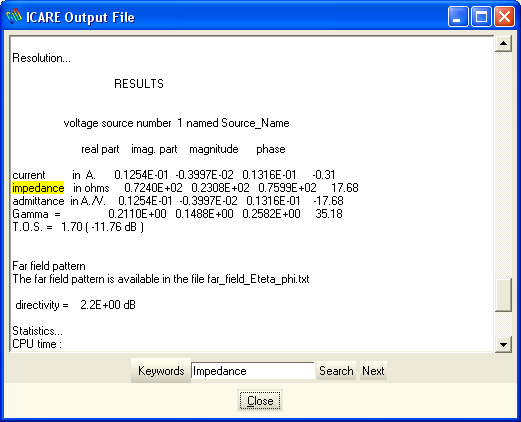Click the Gamma result row

coord(177,214)
